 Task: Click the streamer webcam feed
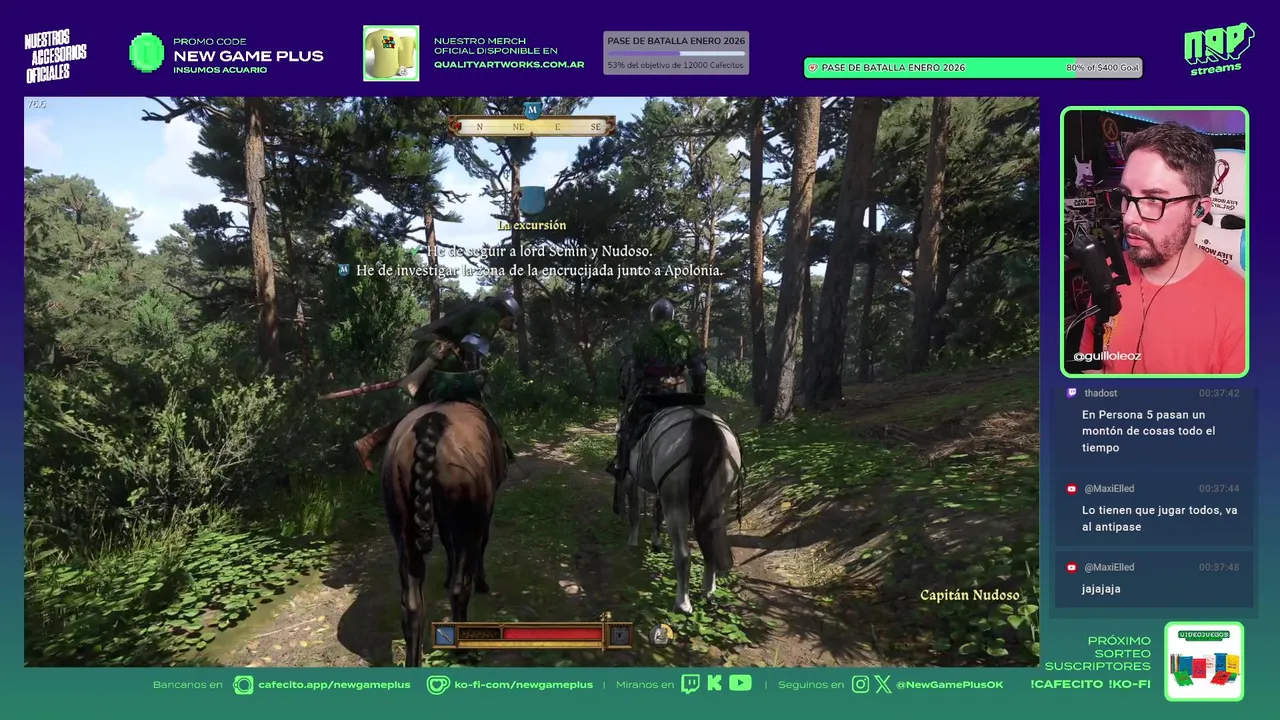pyautogui.click(x=1154, y=241)
